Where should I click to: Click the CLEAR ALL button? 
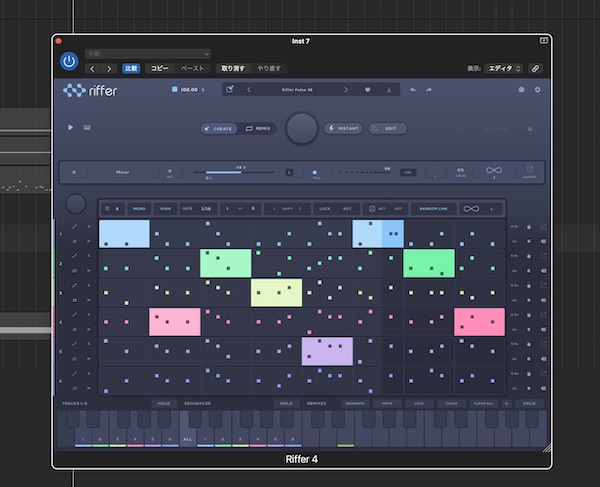point(483,404)
